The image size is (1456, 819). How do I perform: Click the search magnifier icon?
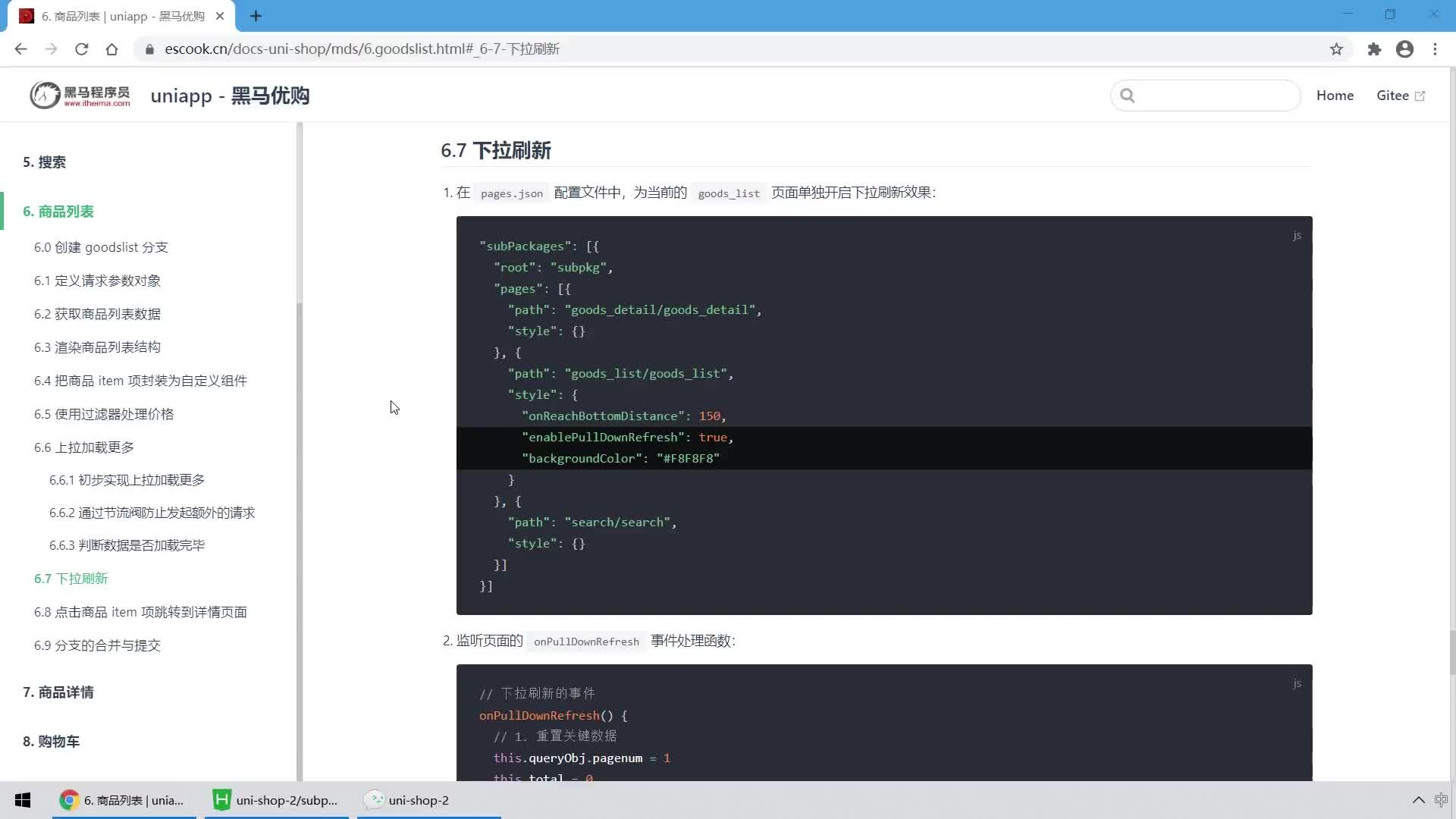(1128, 96)
